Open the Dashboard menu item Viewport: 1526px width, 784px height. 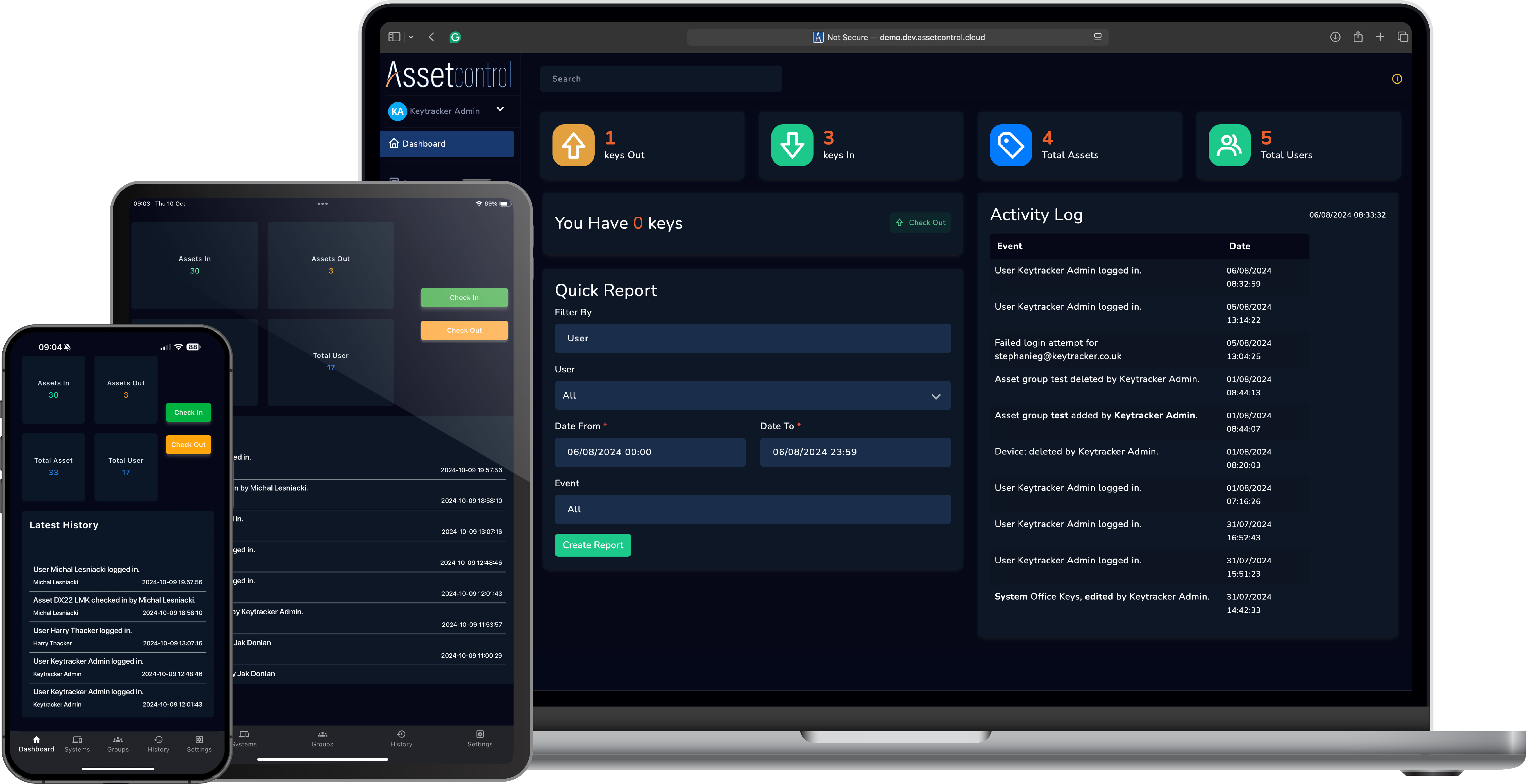[447, 143]
